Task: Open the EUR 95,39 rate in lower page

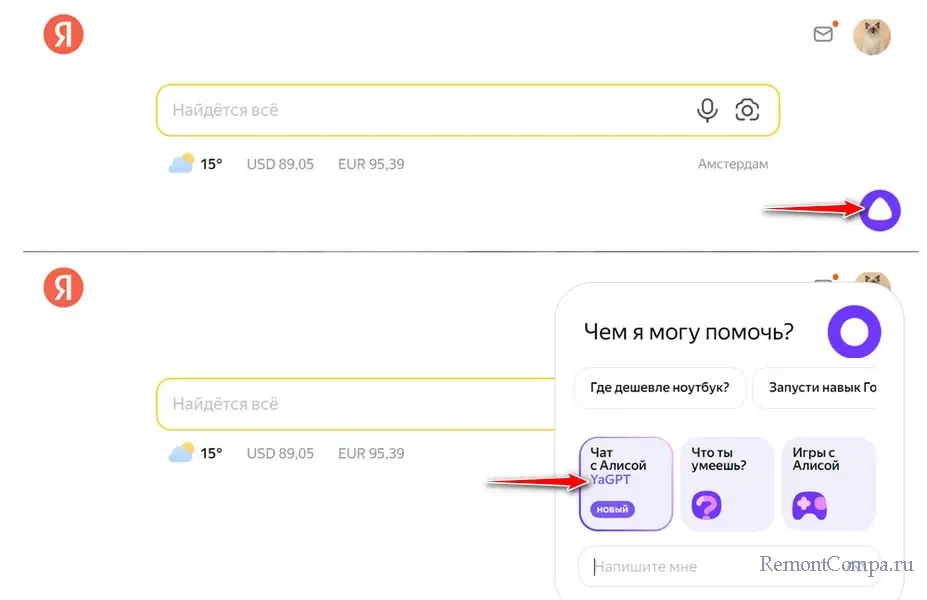Action: pos(371,453)
